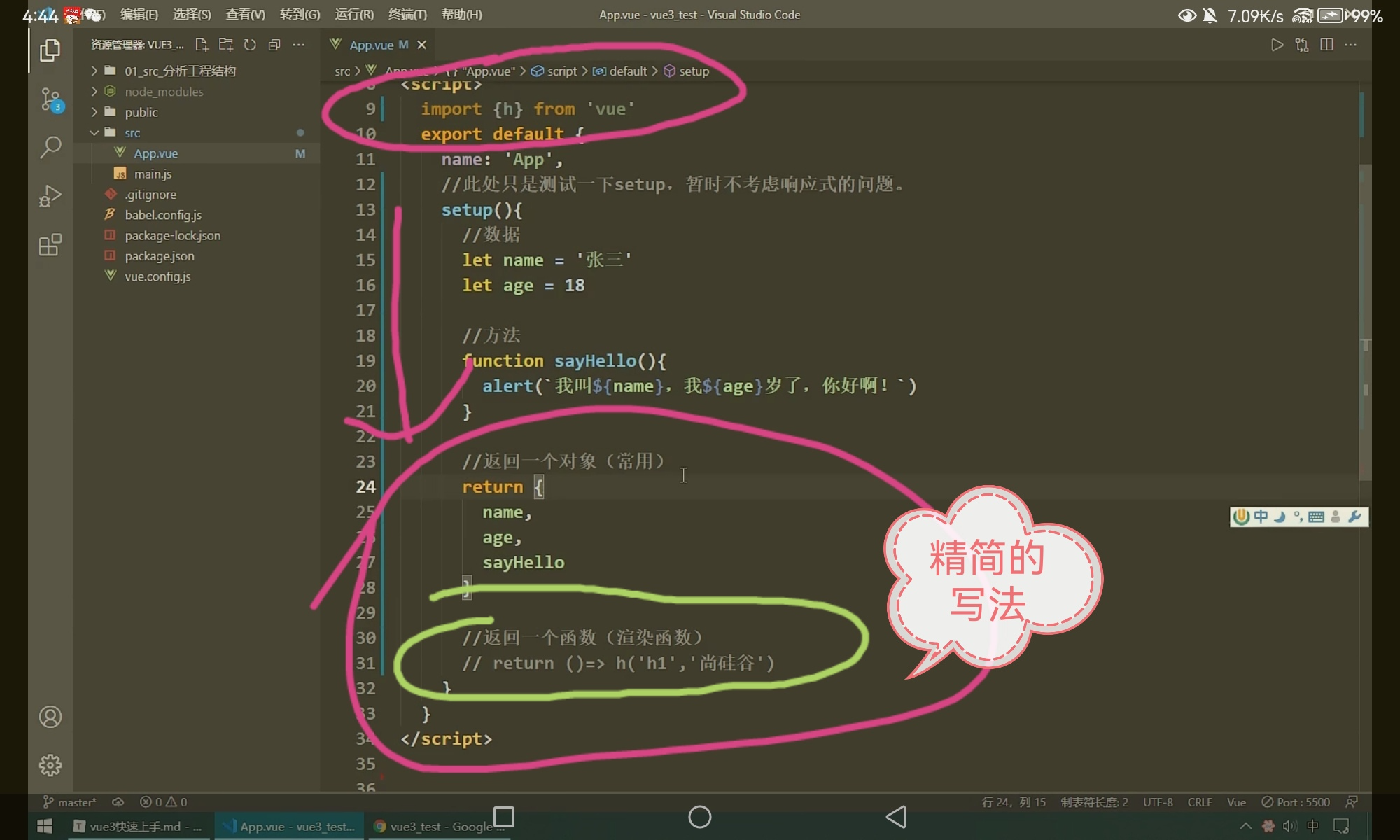This screenshot has height=840, width=1400.
Task: Click the Port : 5500 status item
Action: 1296,802
